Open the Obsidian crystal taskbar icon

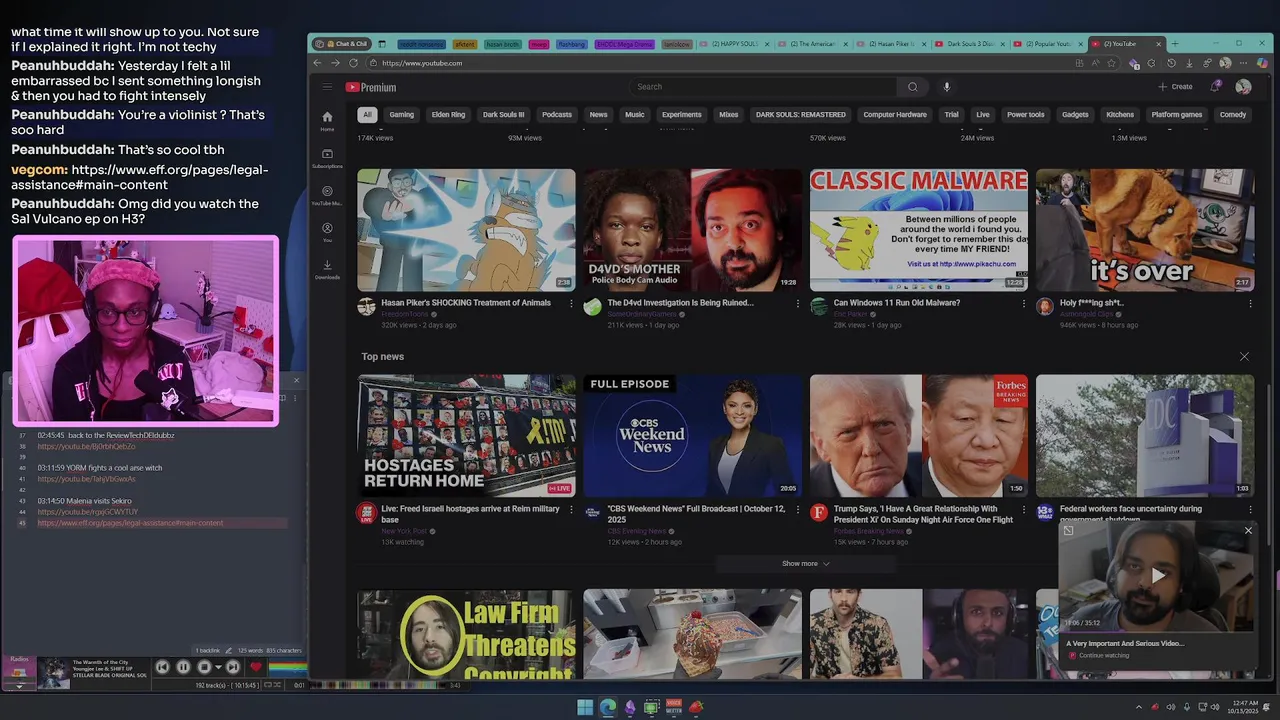630,707
